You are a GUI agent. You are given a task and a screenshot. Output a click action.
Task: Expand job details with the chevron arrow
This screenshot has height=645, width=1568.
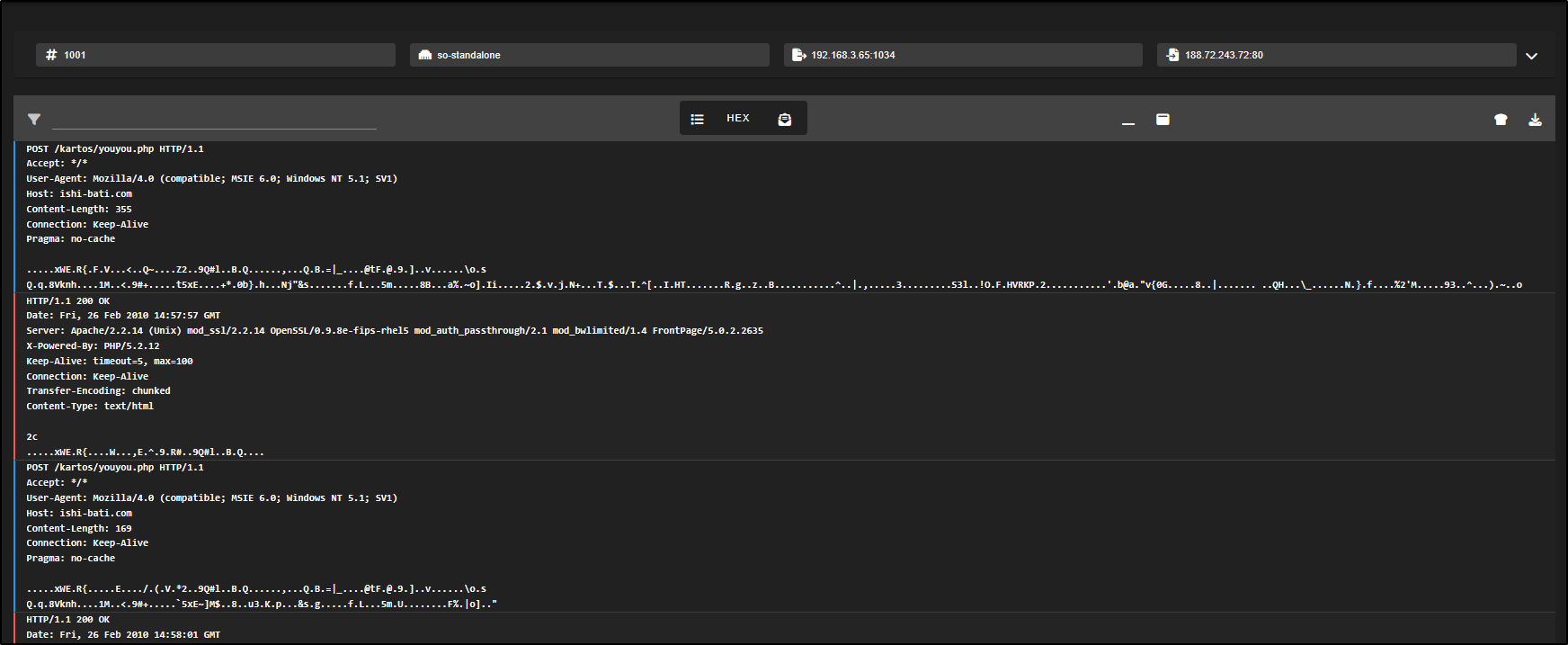[1532, 56]
